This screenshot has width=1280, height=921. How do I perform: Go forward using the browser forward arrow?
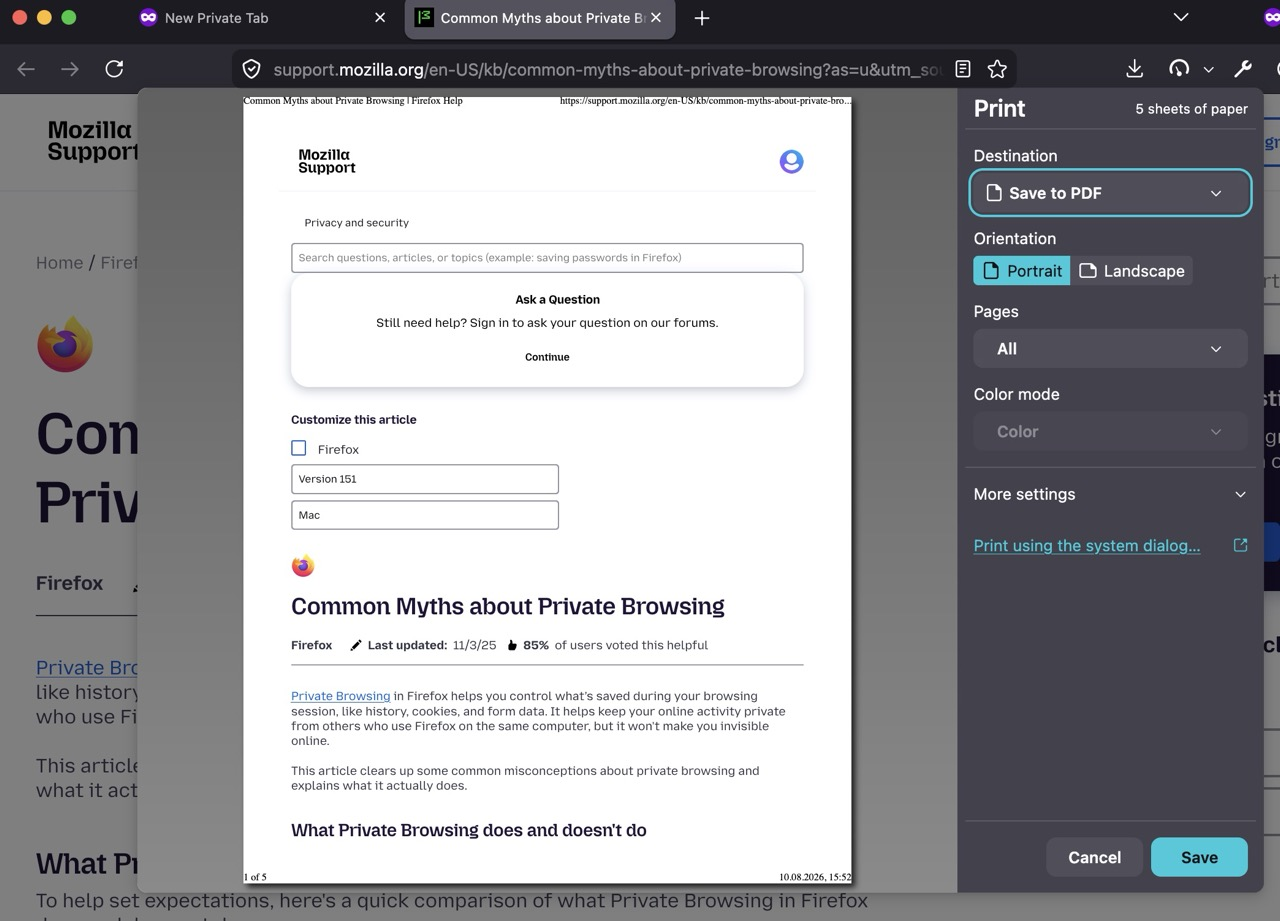pos(70,69)
